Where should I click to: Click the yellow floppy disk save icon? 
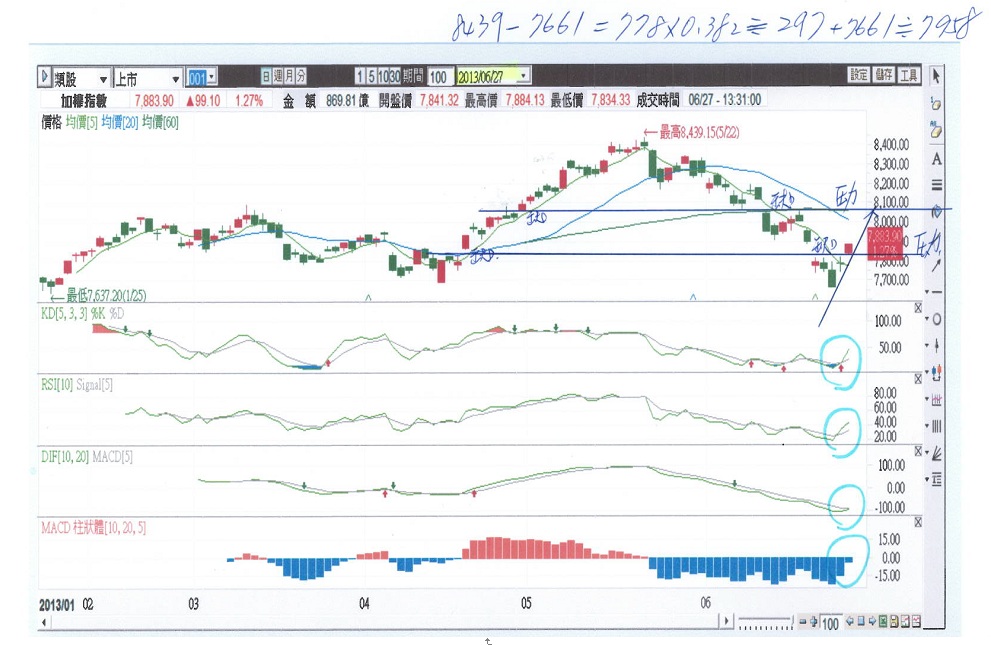[x=894, y=622]
